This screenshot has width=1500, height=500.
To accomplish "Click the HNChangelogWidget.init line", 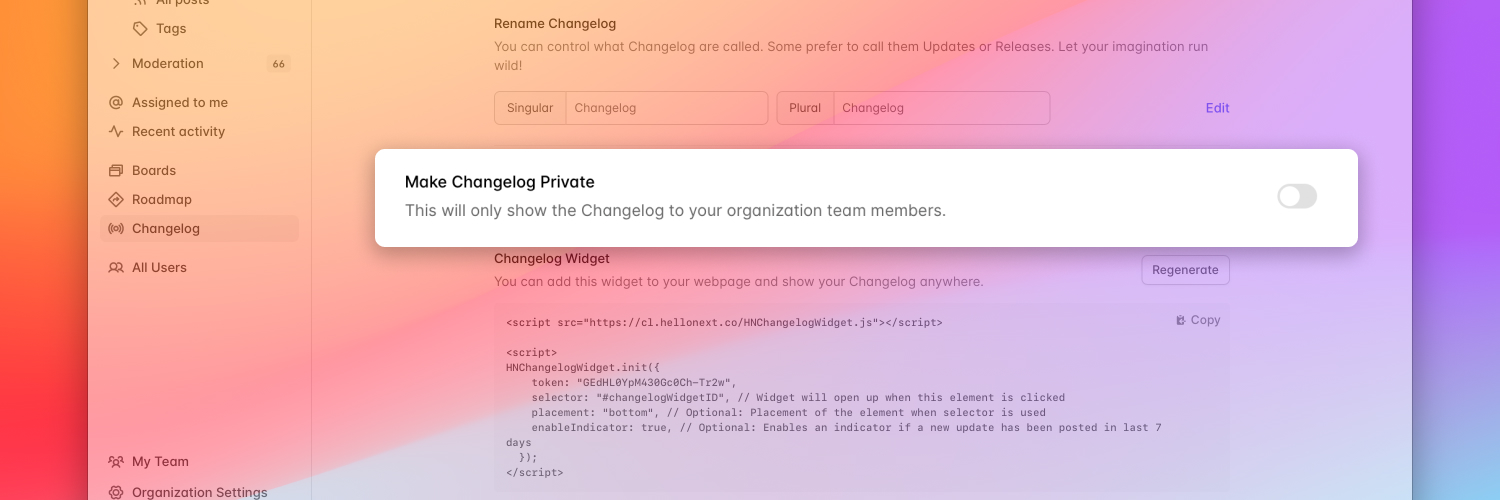I will [x=583, y=367].
